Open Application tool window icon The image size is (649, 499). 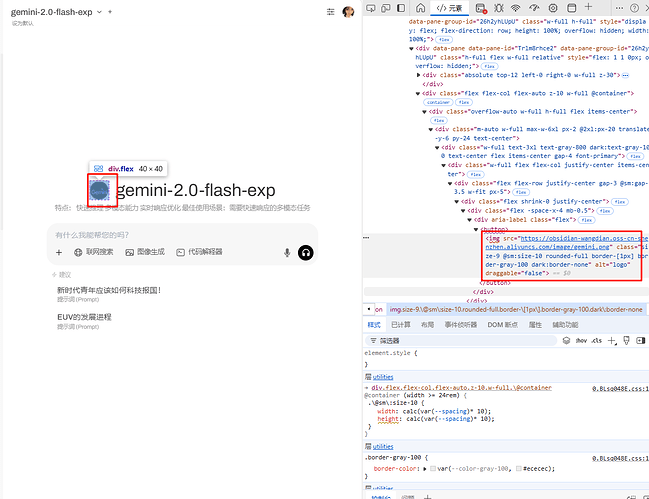pyautogui.click(x=572, y=8)
